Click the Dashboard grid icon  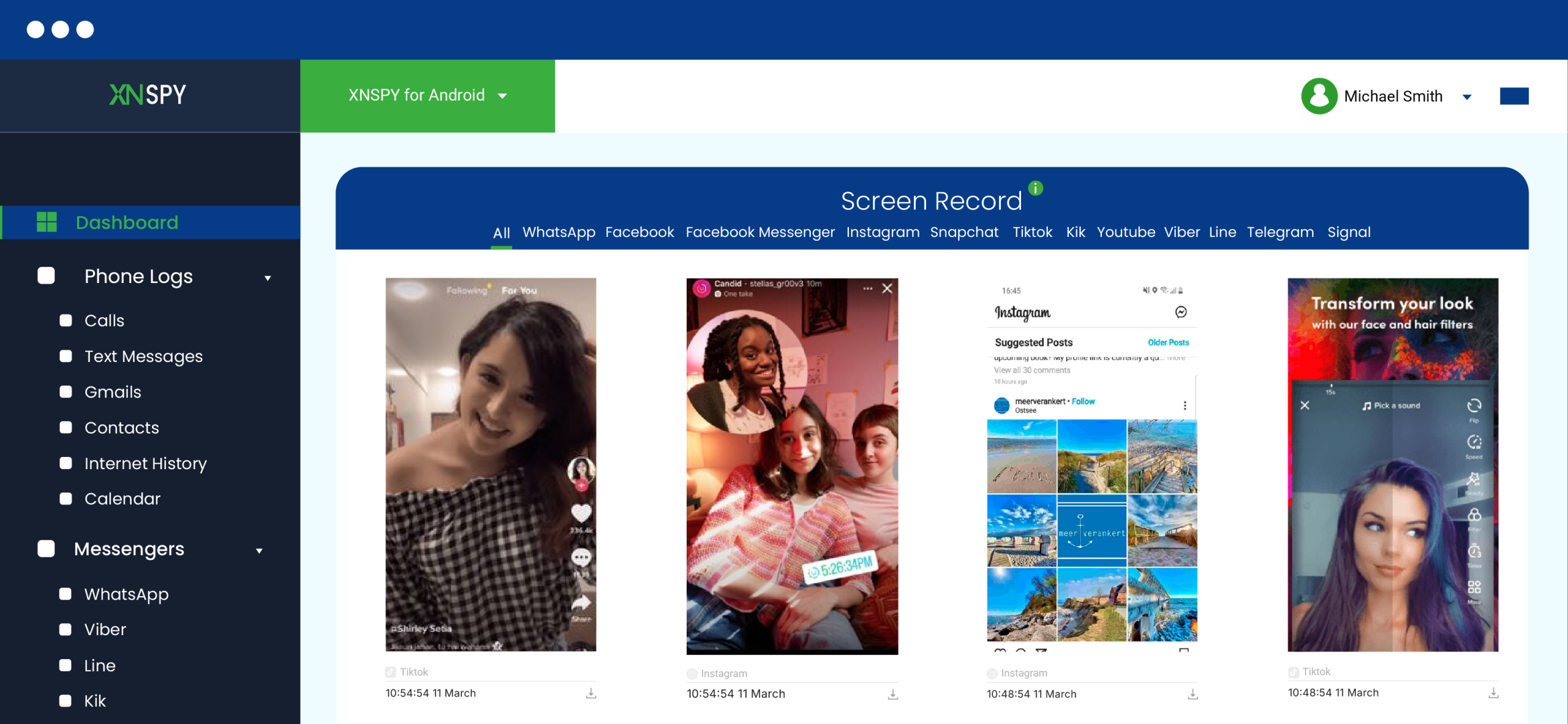point(47,222)
